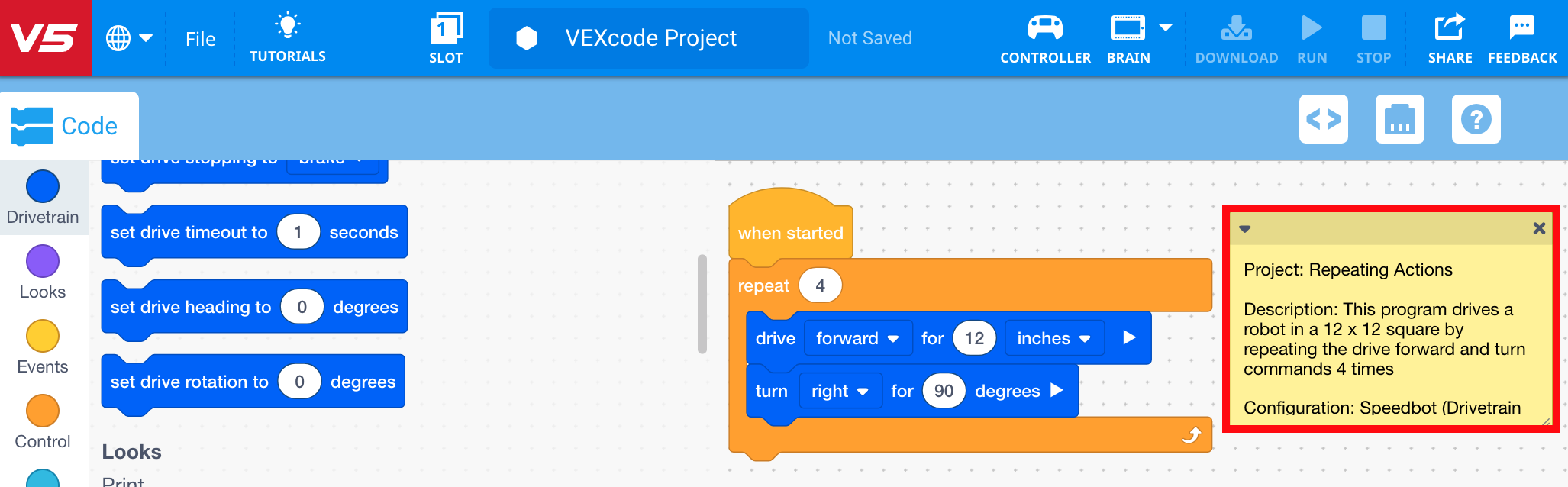Open the language globe dropdown

click(x=130, y=38)
